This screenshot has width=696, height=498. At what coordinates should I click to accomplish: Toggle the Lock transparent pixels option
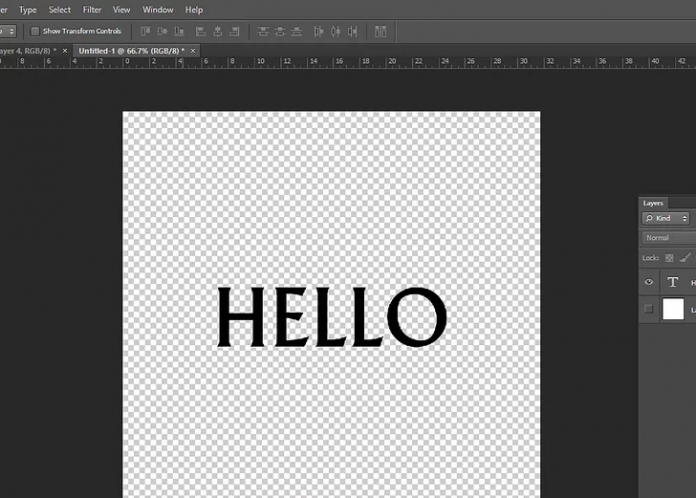[x=670, y=257]
